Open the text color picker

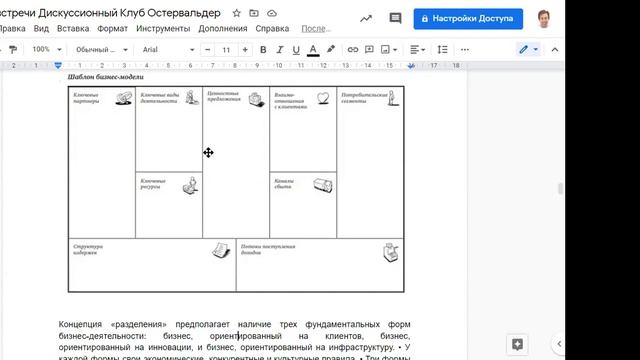point(313,50)
